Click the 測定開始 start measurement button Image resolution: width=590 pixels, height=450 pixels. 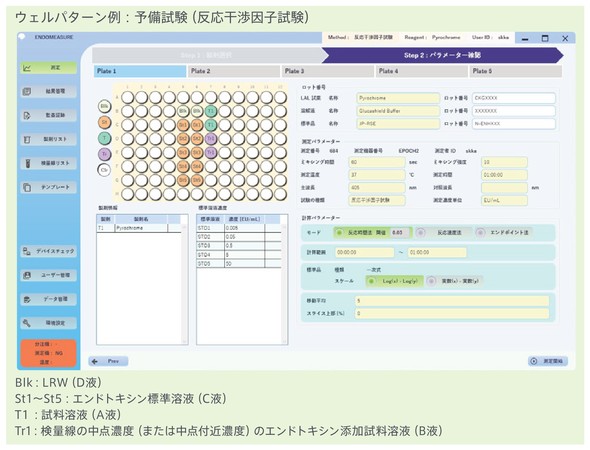548,361
